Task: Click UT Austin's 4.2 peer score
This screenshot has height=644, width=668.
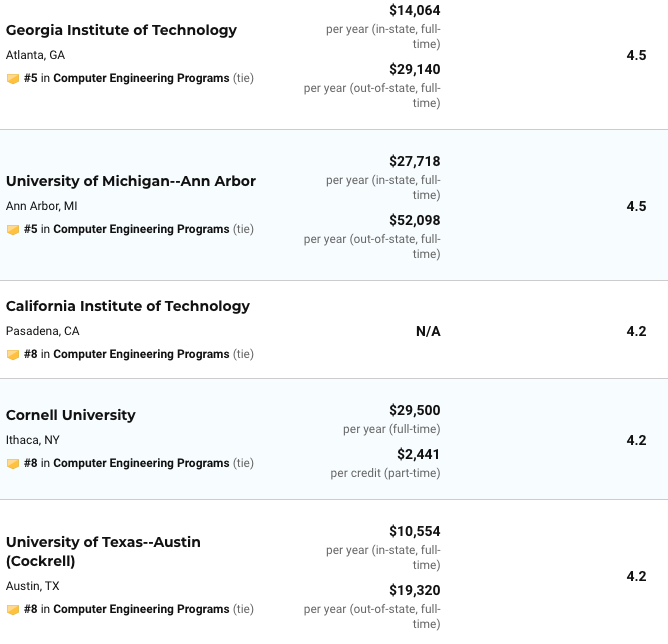Action: [636, 576]
